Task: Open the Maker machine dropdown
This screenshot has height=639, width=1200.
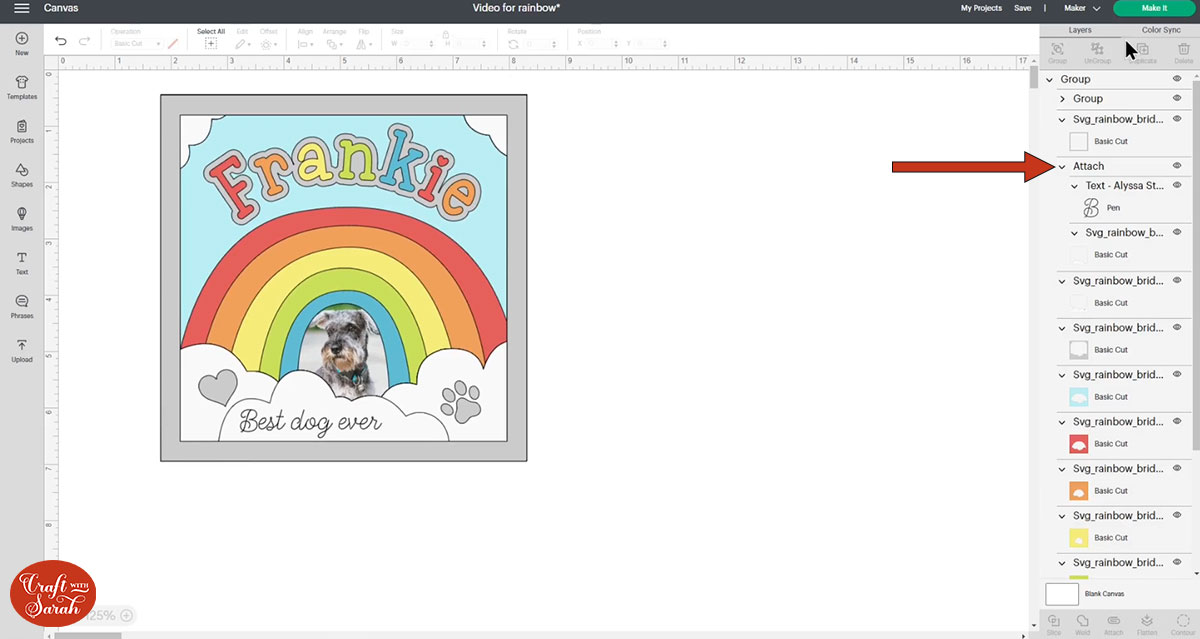Action: 1083,8
